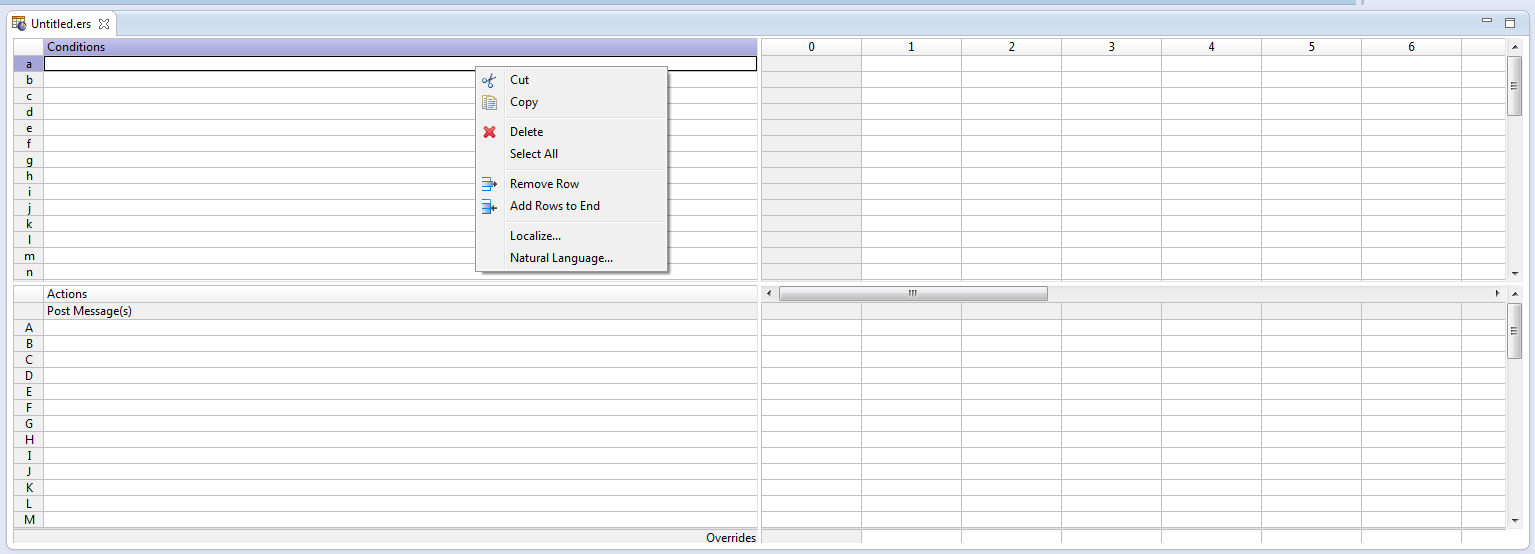Select action row header H
1535x554 pixels.
click(29, 440)
